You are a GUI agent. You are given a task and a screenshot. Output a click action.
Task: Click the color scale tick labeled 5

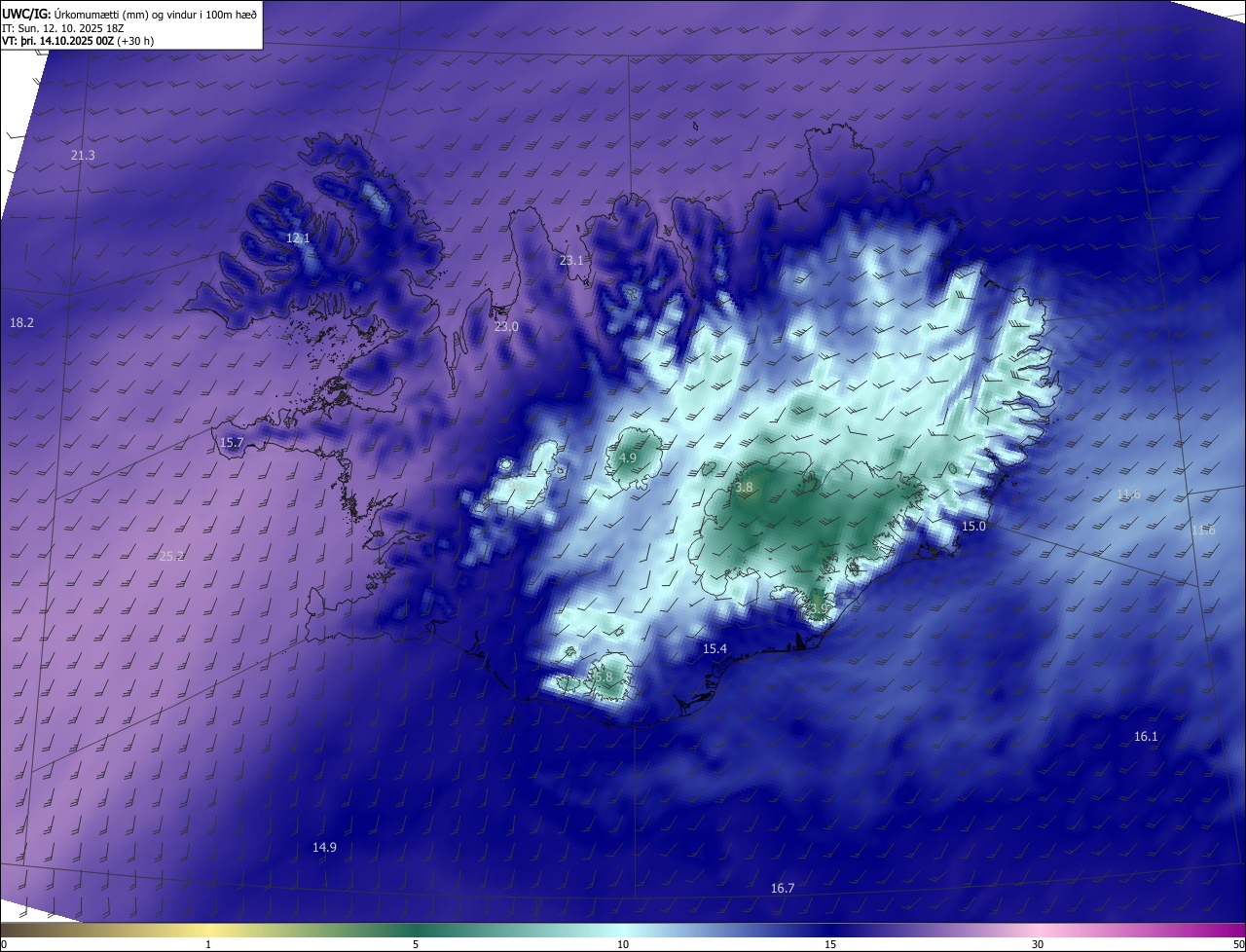tap(416, 944)
